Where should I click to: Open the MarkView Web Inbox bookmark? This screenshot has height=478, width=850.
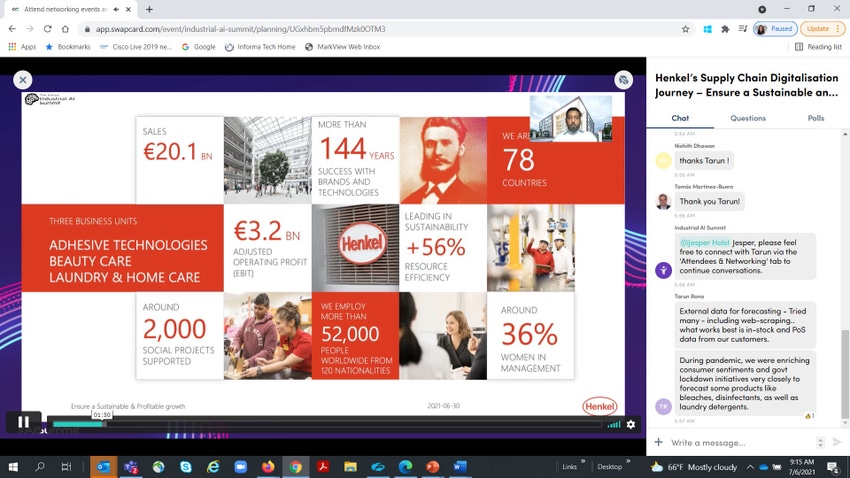(342, 47)
